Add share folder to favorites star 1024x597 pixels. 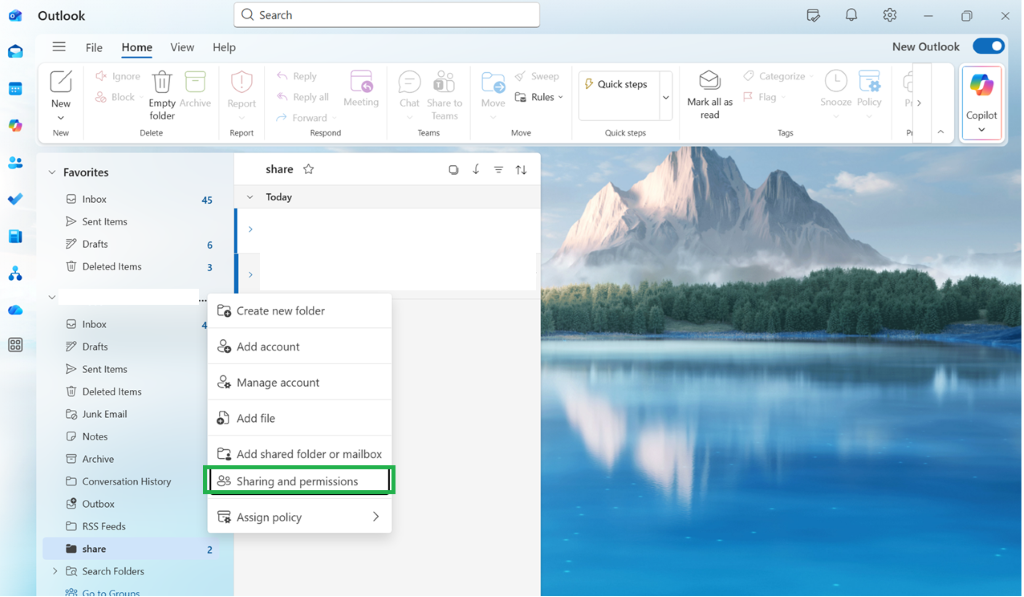309,169
